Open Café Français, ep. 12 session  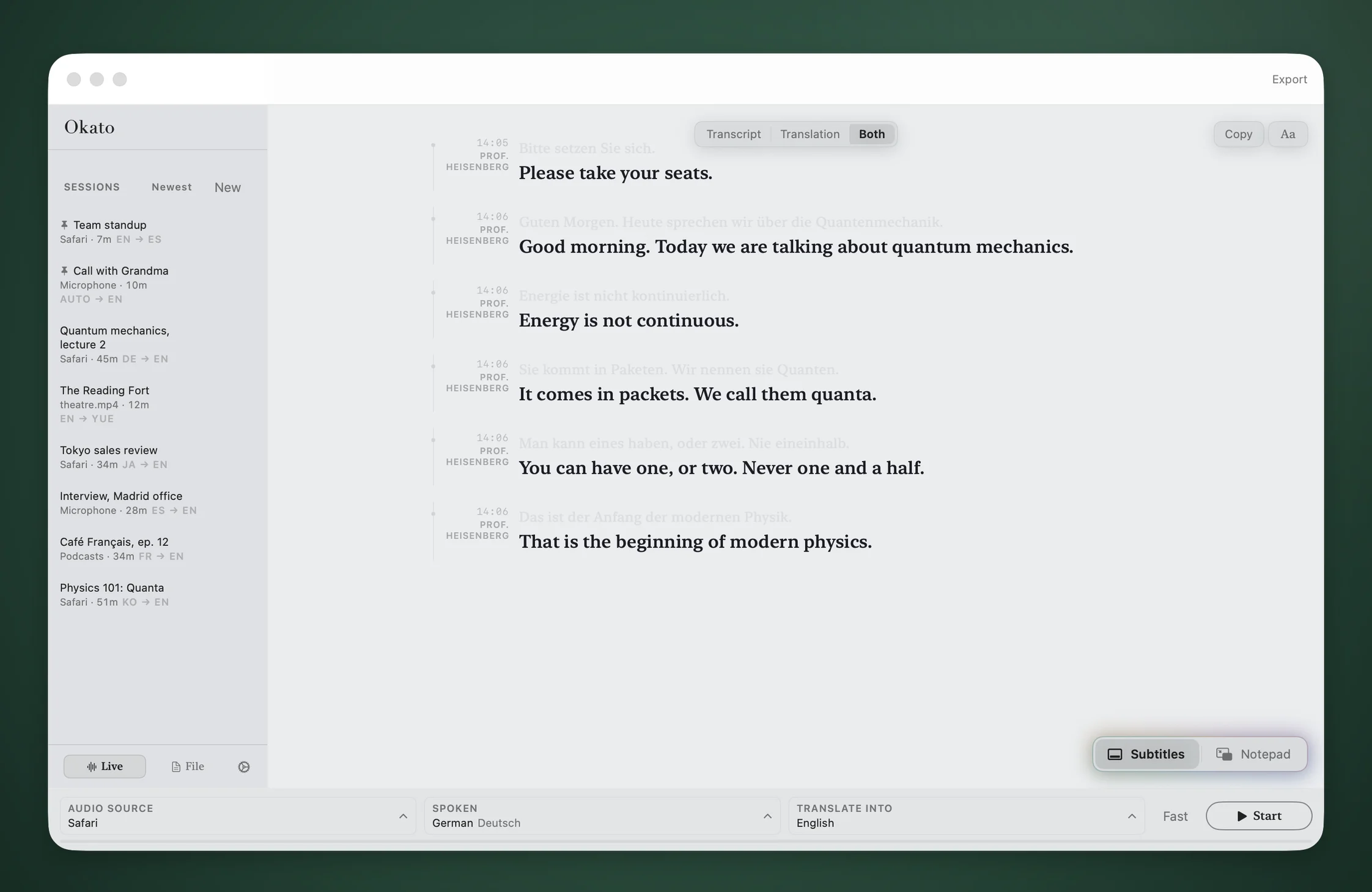click(158, 548)
